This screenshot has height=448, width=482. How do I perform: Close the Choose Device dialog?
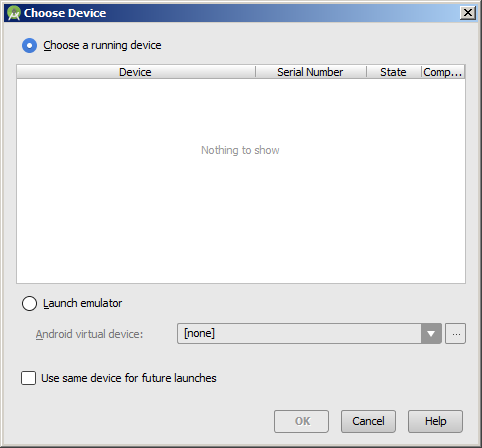(x=468, y=13)
